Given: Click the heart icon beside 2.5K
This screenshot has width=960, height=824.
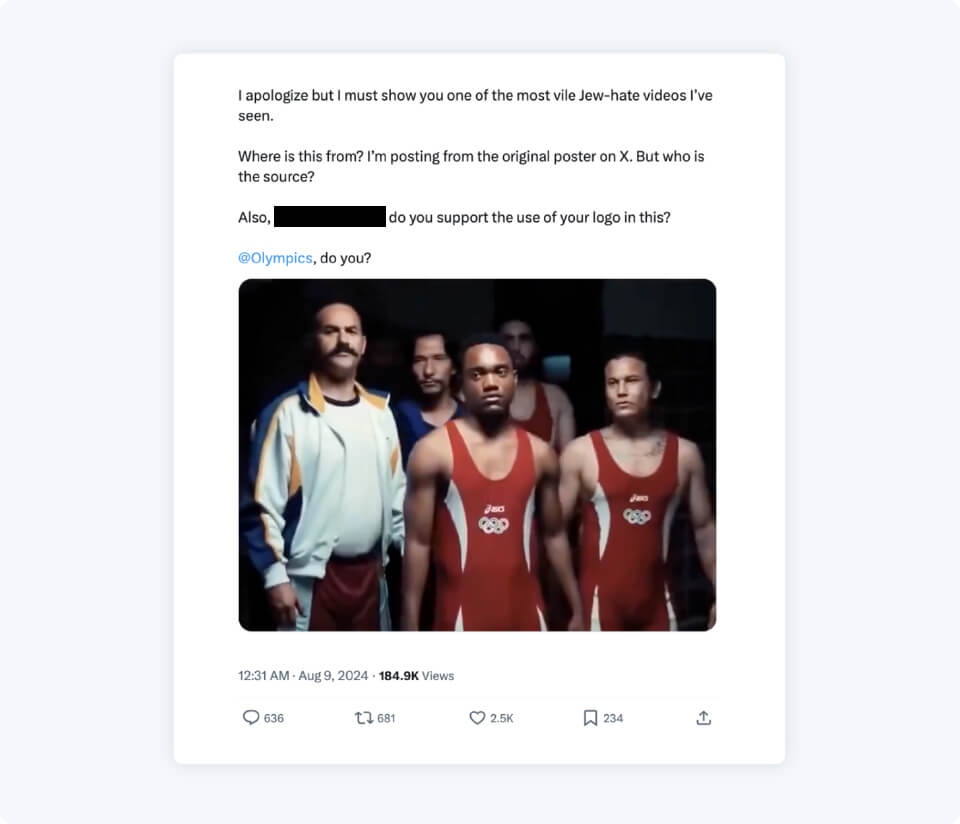Looking at the screenshot, I should (477, 717).
